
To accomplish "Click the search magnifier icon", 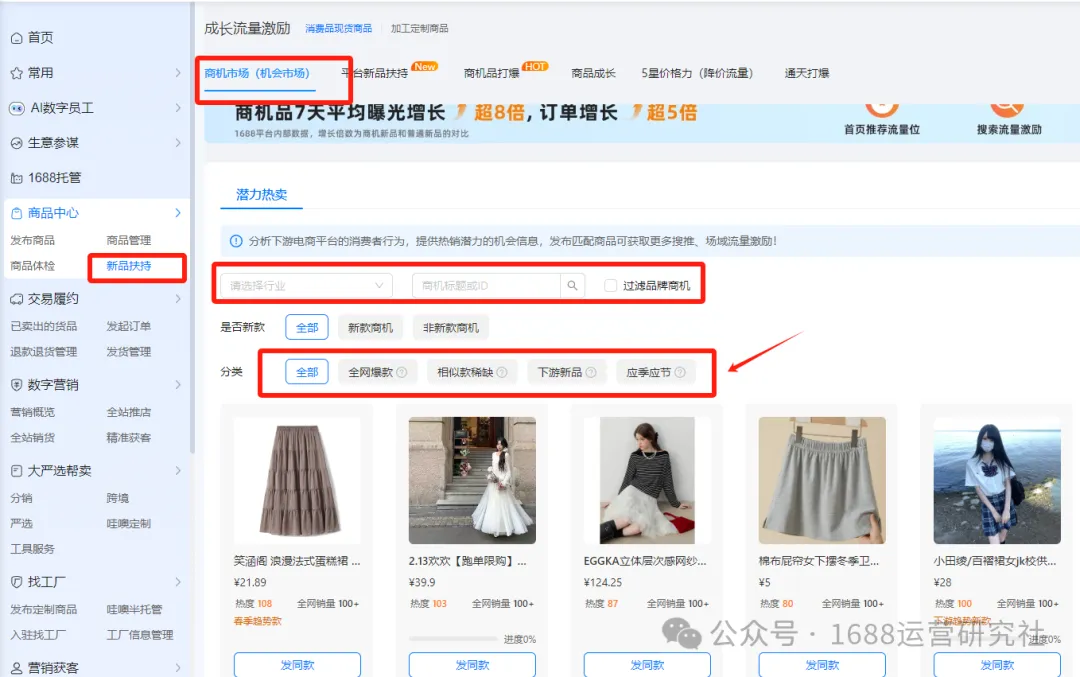I will click(x=572, y=284).
